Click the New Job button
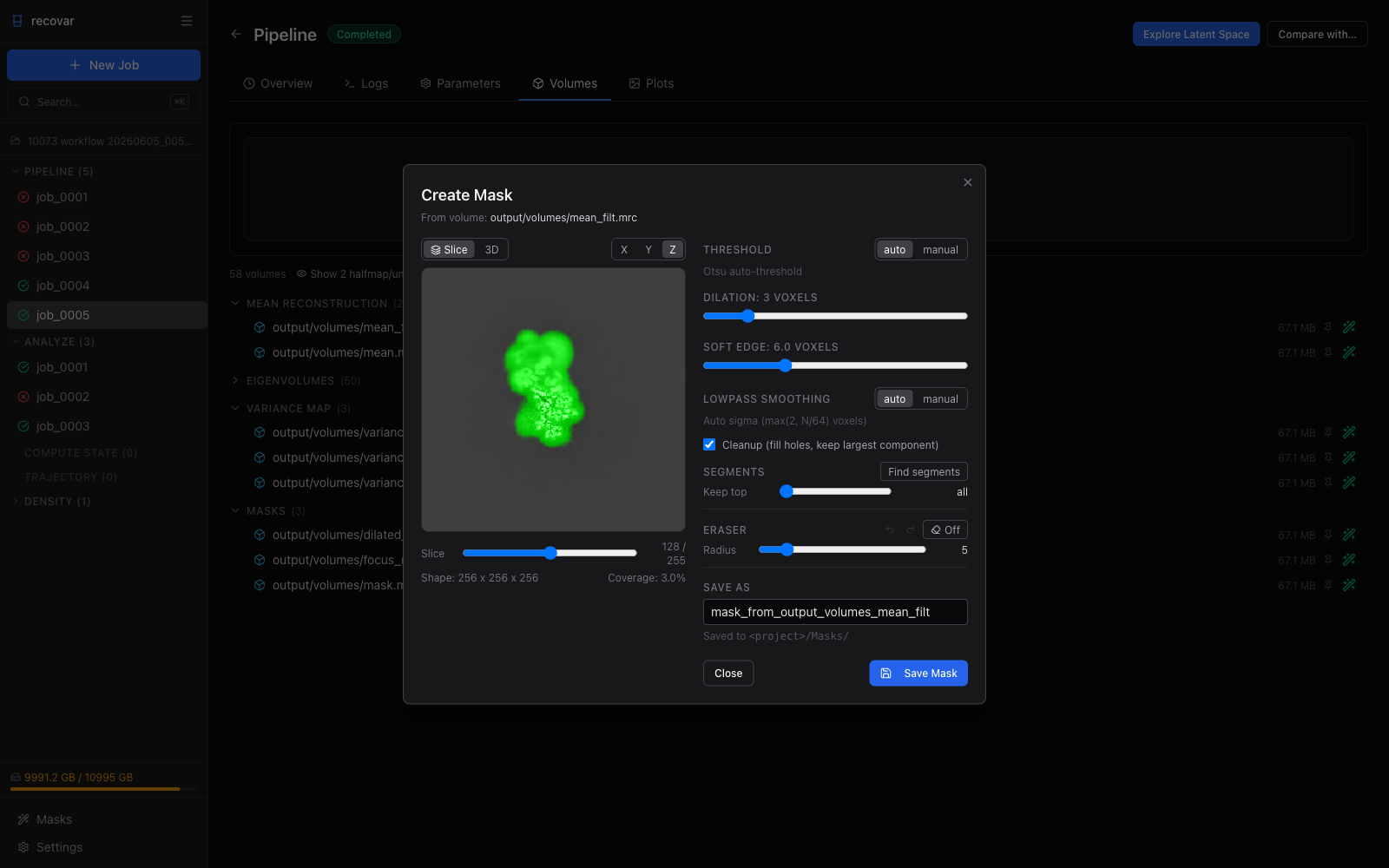Viewport: 1389px width, 868px height. point(103,65)
